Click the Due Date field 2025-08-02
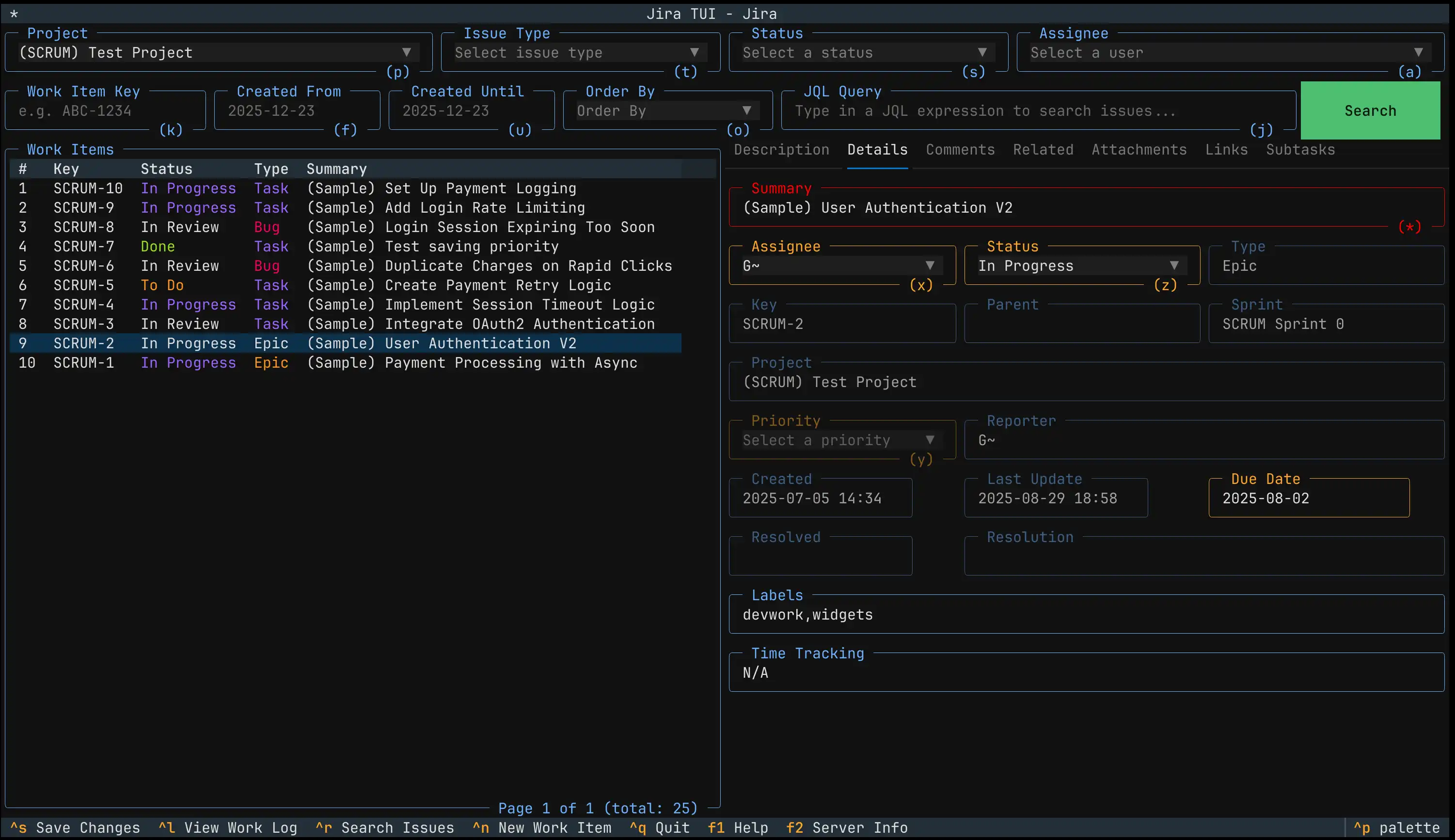This screenshot has height=840, width=1455. pos(1309,498)
